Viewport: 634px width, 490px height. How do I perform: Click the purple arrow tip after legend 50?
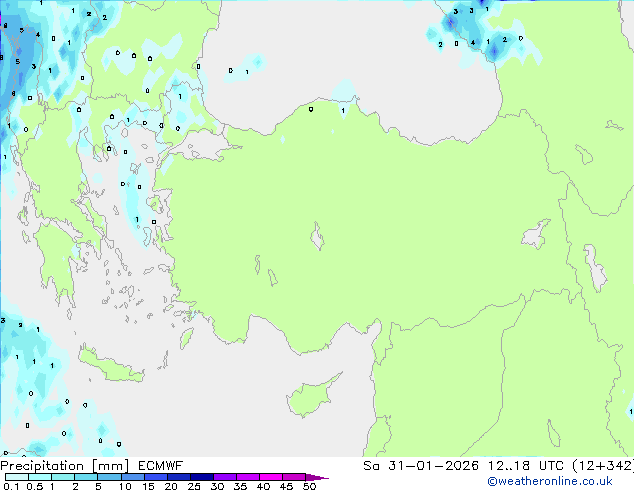pos(317,477)
